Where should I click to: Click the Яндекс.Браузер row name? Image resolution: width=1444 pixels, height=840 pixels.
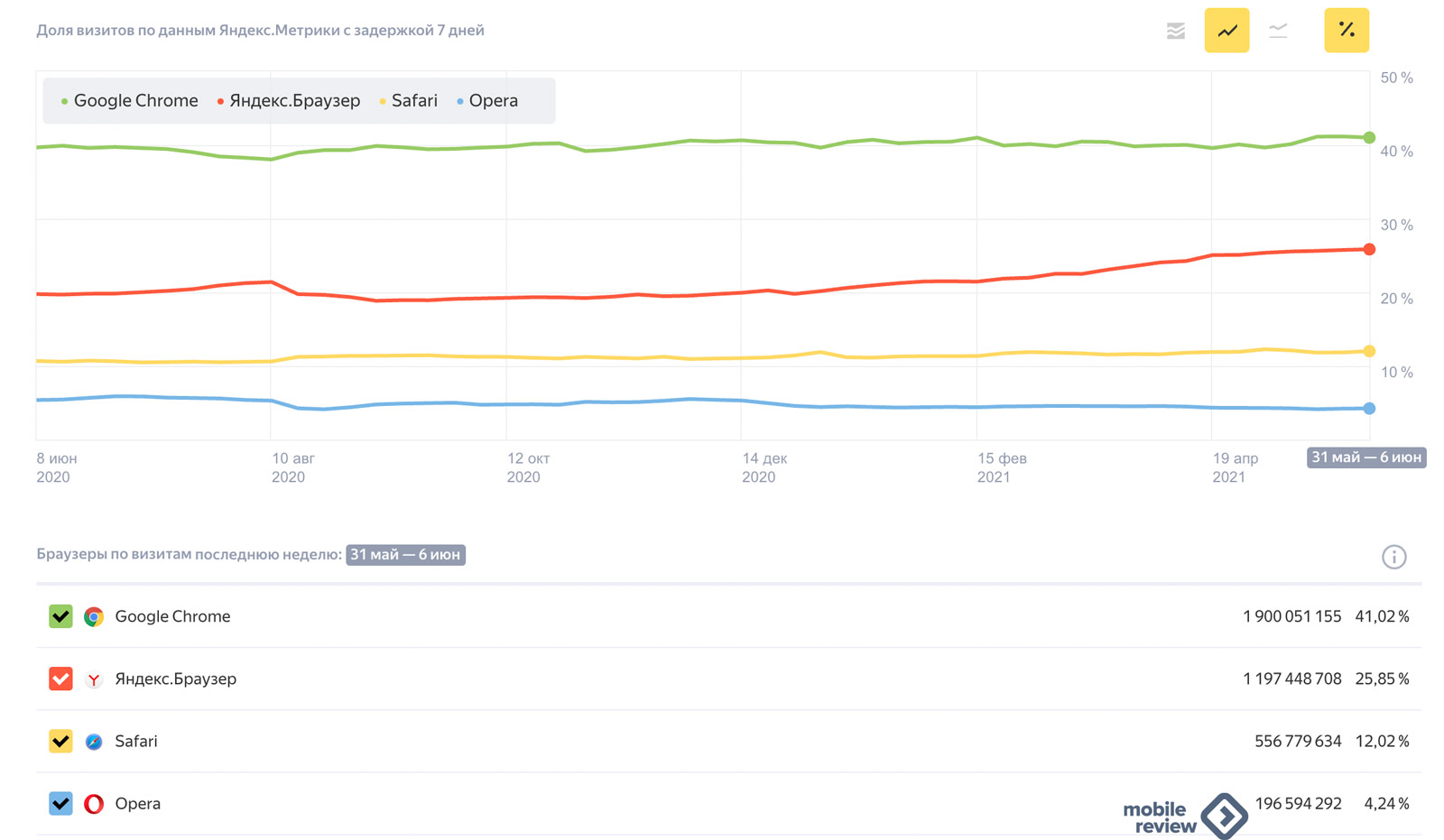pyautogui.click(x=176, y=678)
